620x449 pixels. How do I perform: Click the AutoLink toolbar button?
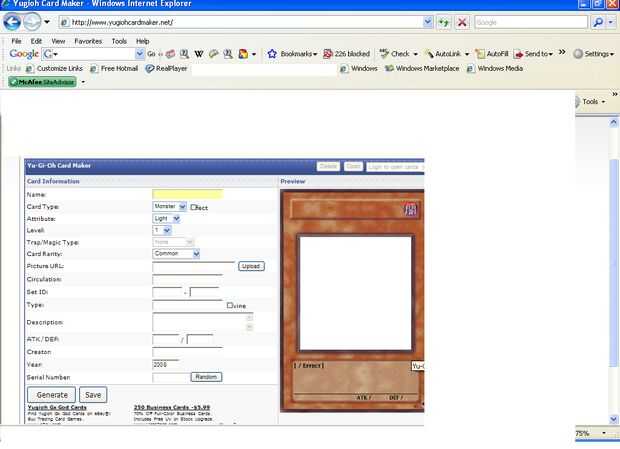click(x=447, y=54)
